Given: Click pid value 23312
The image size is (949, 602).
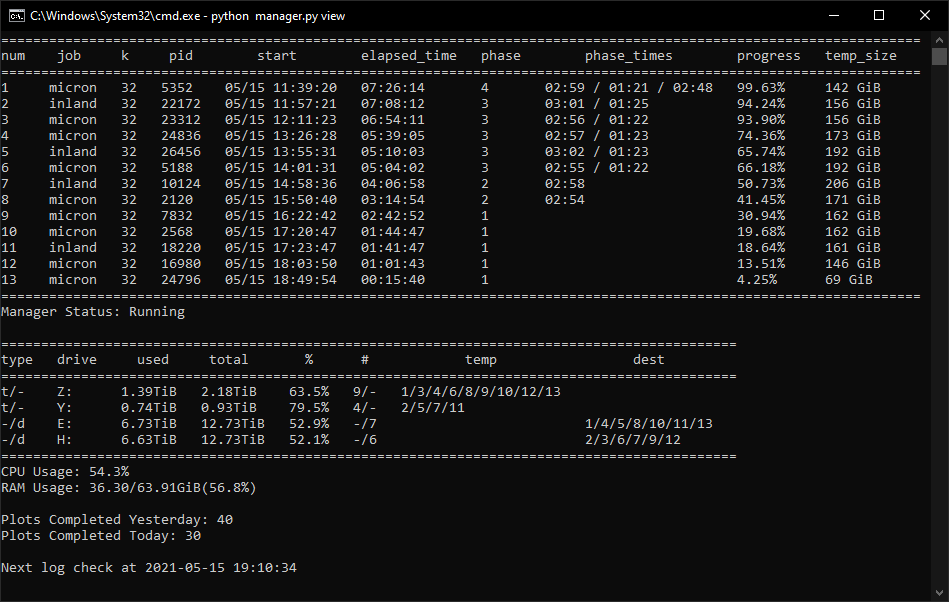Looking at the screenshot, I should pos(180,120).
